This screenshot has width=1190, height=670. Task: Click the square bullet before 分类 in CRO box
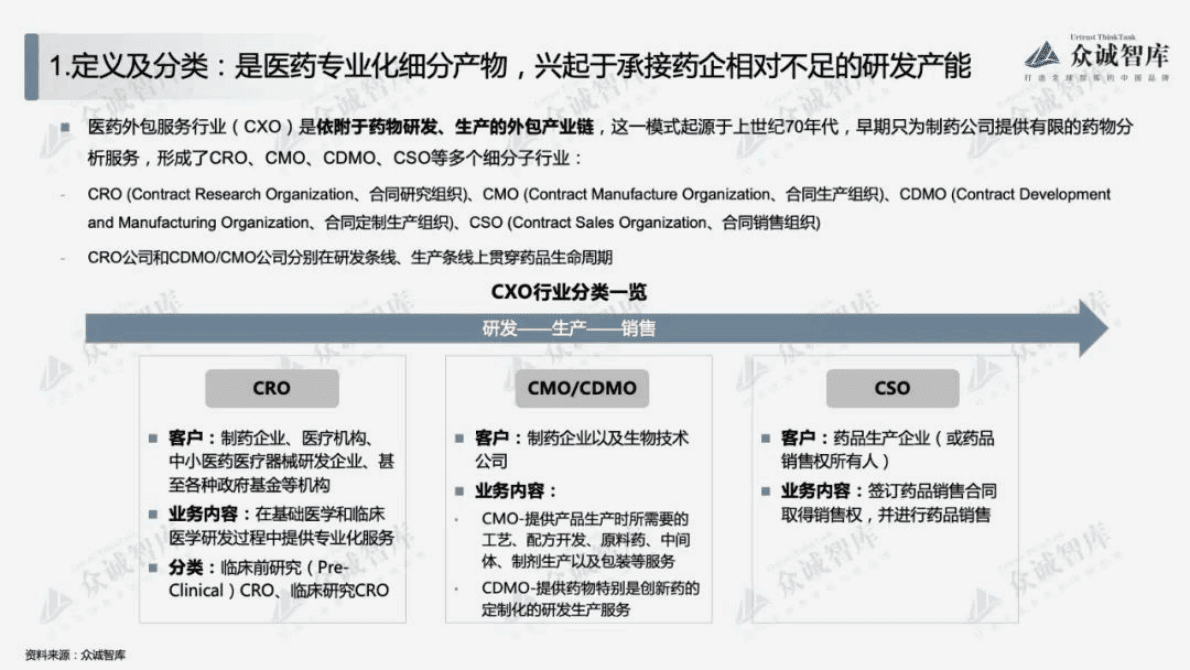click(x=153, y=568)
